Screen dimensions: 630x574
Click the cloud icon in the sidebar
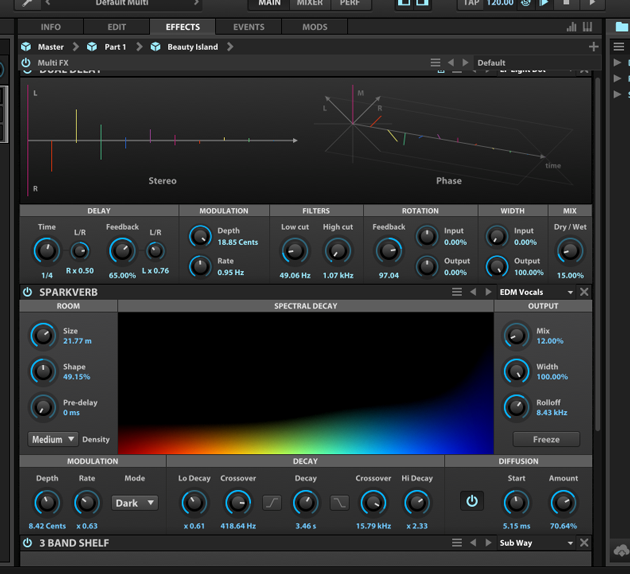pyautogui.click(x=621, y=551)
